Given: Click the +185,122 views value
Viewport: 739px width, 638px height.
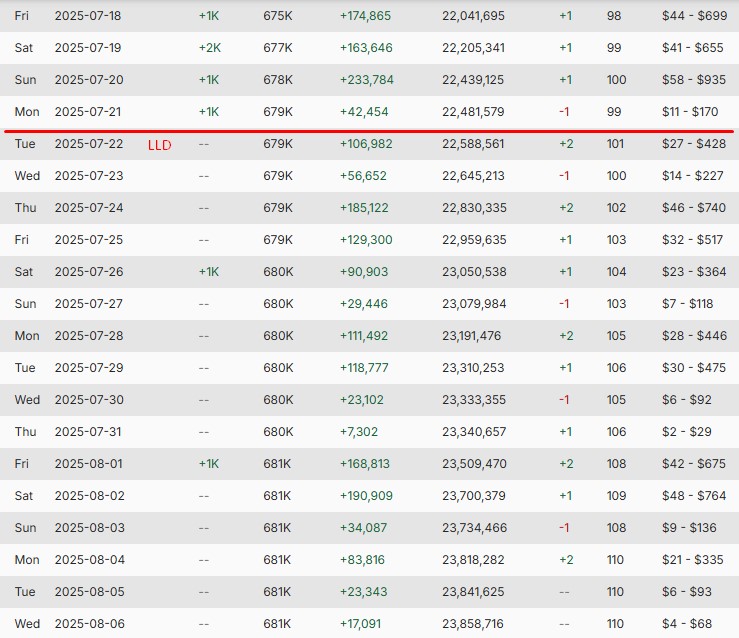Looking at the screenshot, I should coord(364,208).
